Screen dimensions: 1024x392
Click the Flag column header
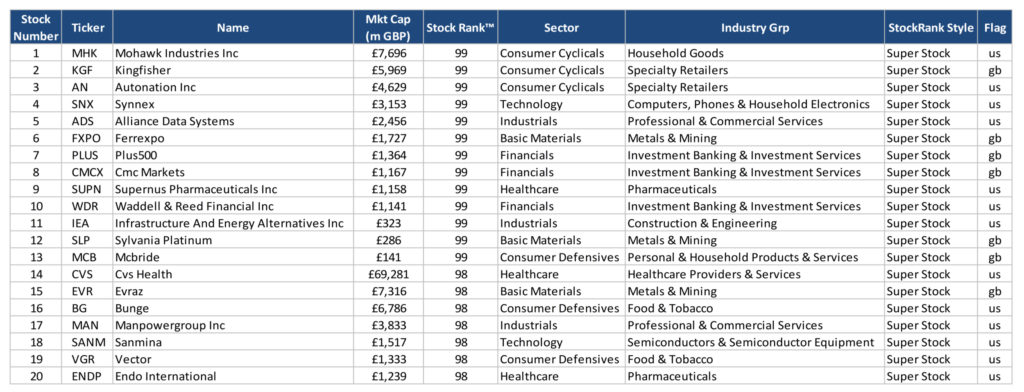coord(995,28)
